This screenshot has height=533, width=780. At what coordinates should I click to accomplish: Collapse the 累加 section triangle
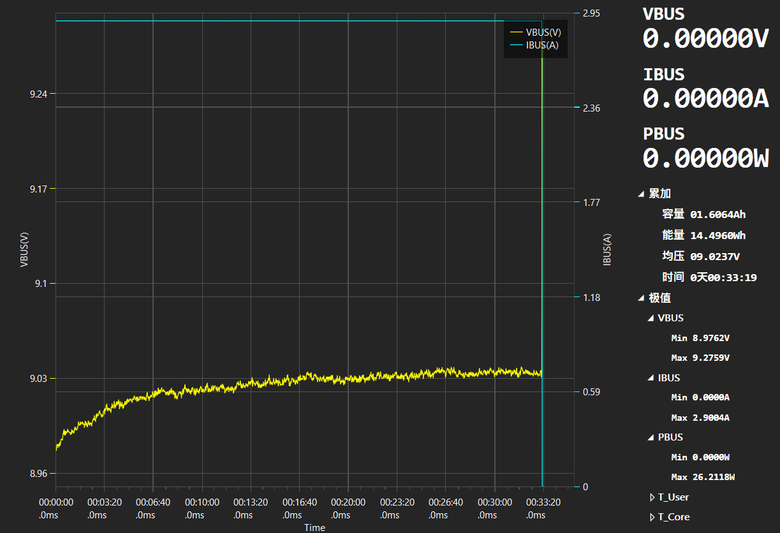click(x=642, y=194)
